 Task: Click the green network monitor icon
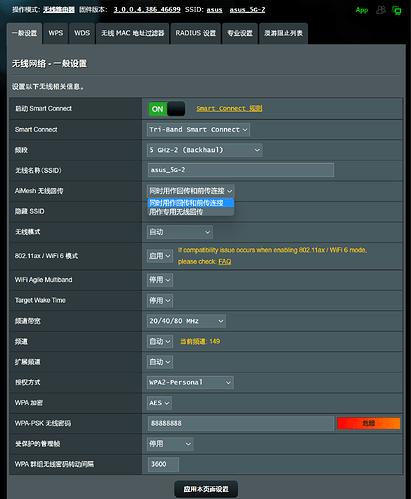[x=397, y=10]
